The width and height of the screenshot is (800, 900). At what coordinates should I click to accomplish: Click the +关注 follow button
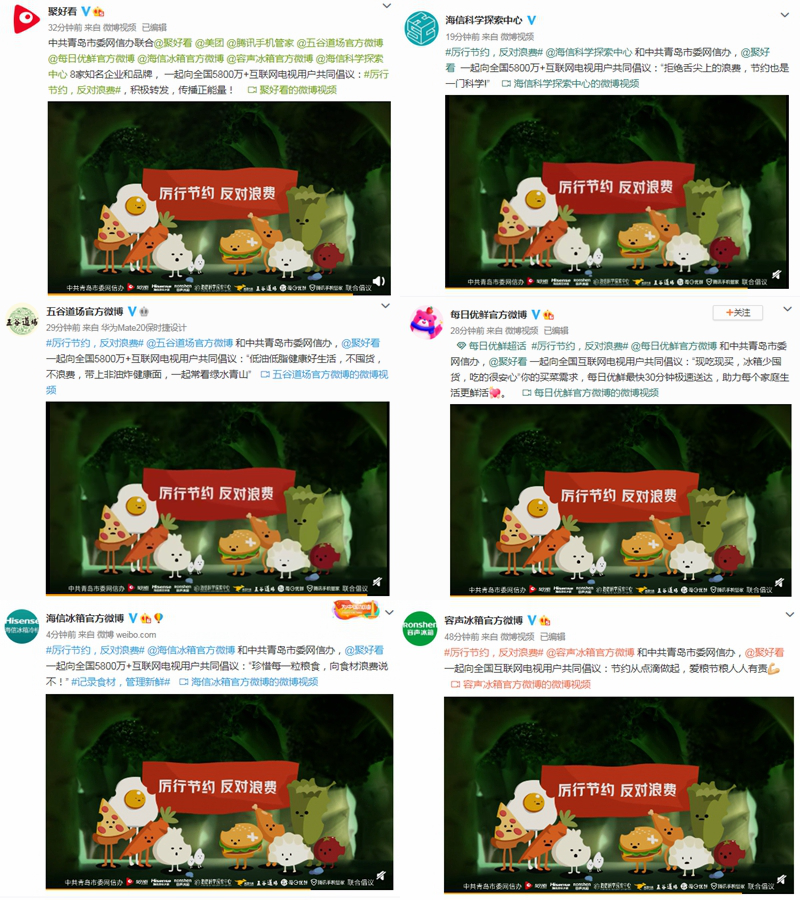[738, 312]
